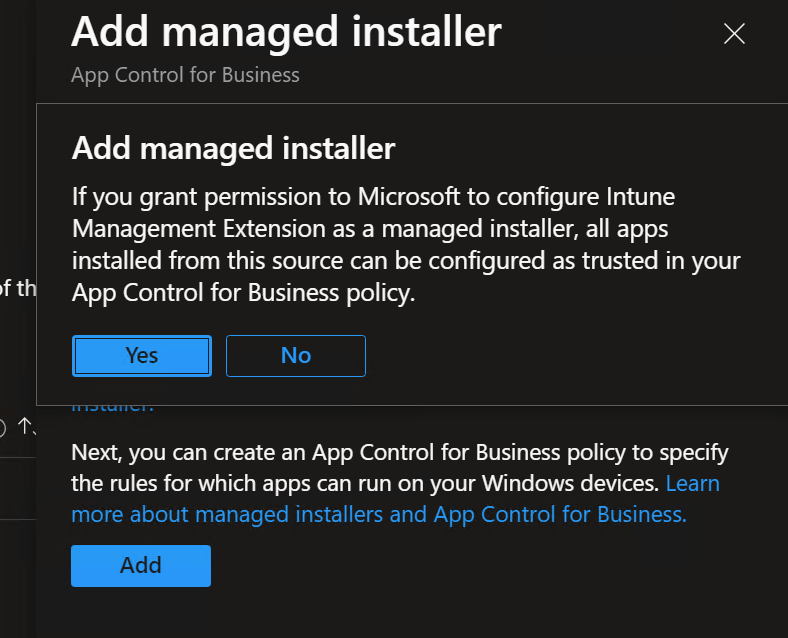Click the truncated "of th" text behind the panel
This screenshot has height=638, width=788.
click(18, 288)
